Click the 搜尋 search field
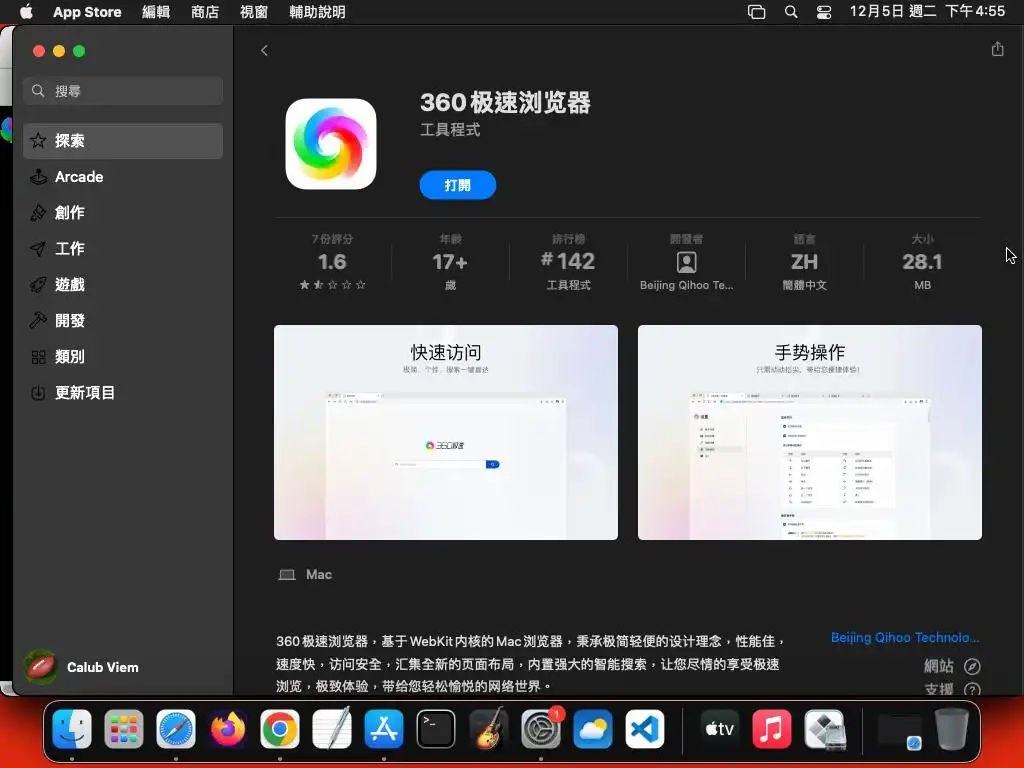The image size is (1024, 768). click(123, 91)
